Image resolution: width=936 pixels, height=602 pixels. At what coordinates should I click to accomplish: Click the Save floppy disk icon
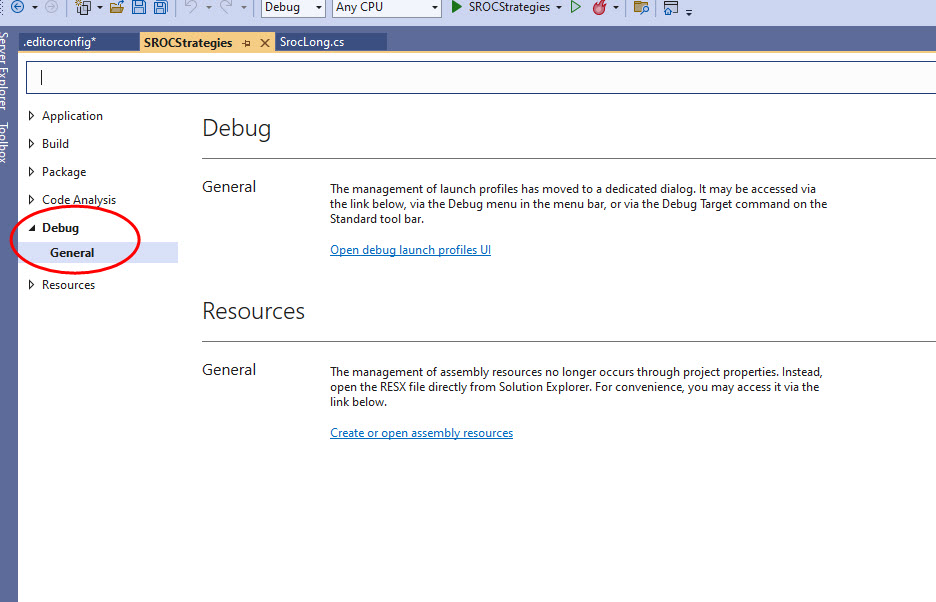(139, 7)
